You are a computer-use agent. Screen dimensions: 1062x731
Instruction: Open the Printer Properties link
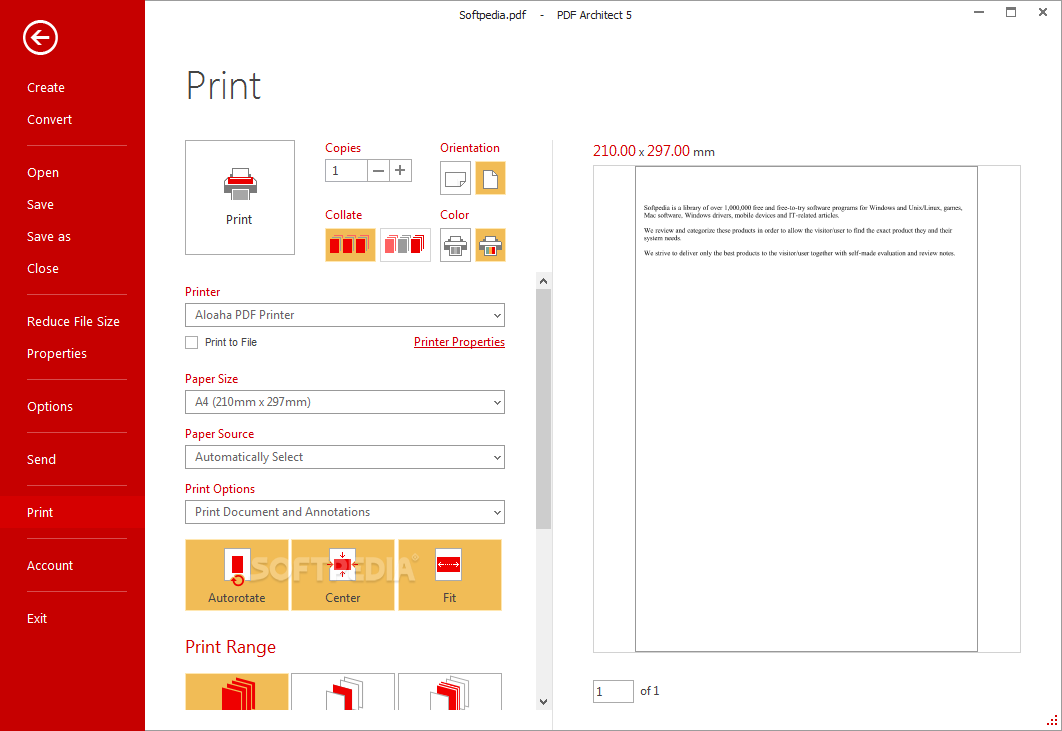click(459, 342)
